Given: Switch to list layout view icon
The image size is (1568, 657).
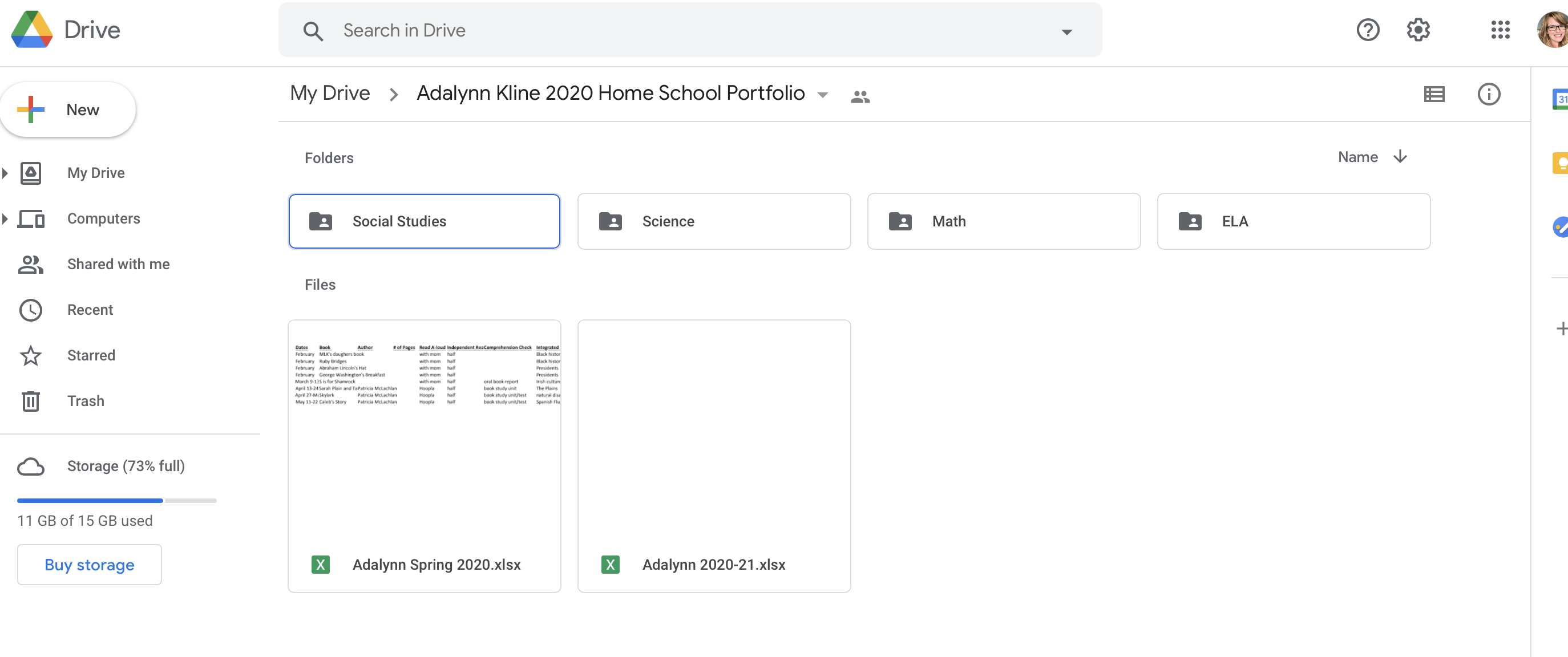Looking at the screenshot, I should point(1434,94).
